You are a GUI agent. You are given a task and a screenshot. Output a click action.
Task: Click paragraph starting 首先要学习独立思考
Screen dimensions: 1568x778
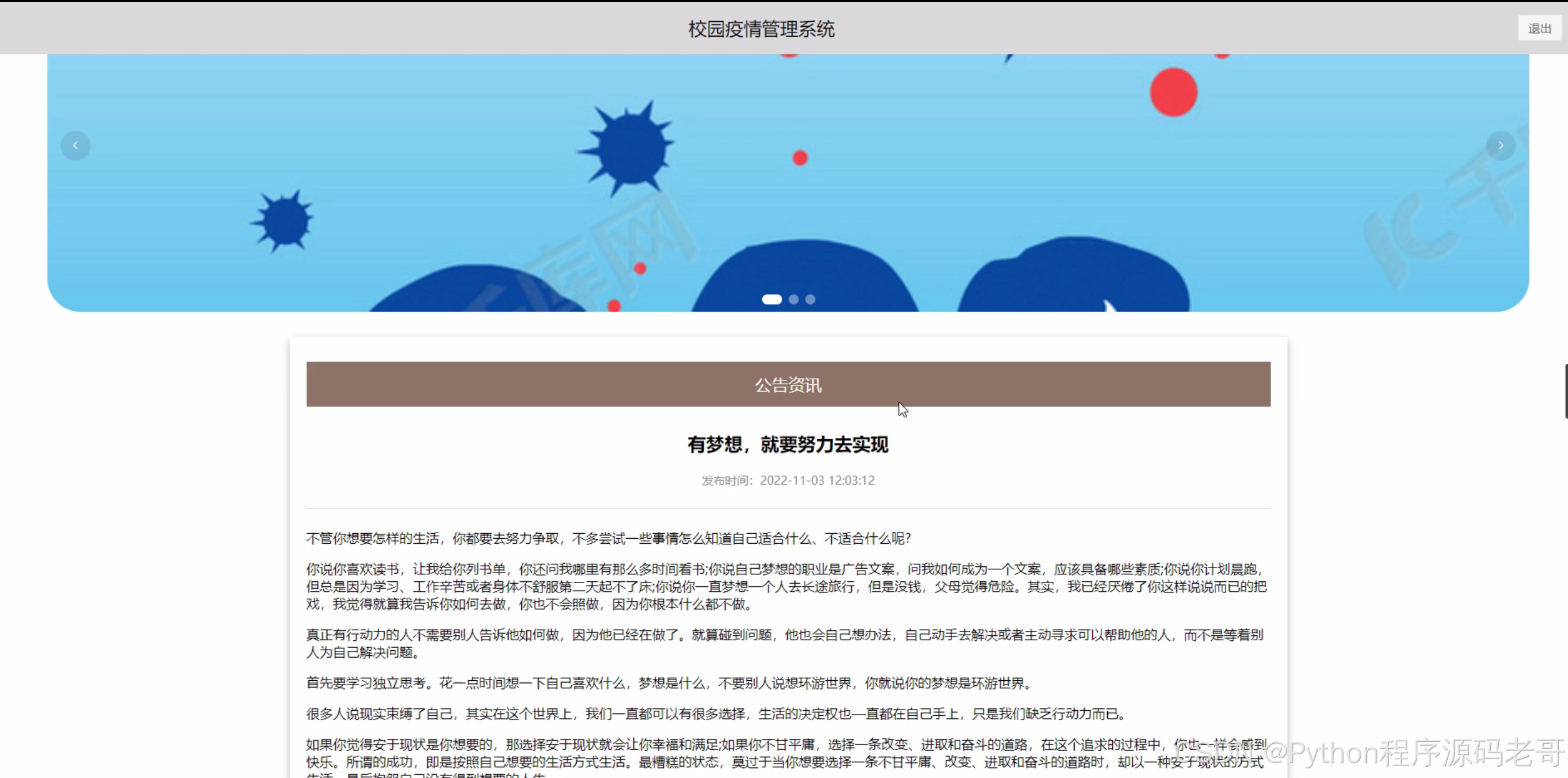(x=669, y=683)
